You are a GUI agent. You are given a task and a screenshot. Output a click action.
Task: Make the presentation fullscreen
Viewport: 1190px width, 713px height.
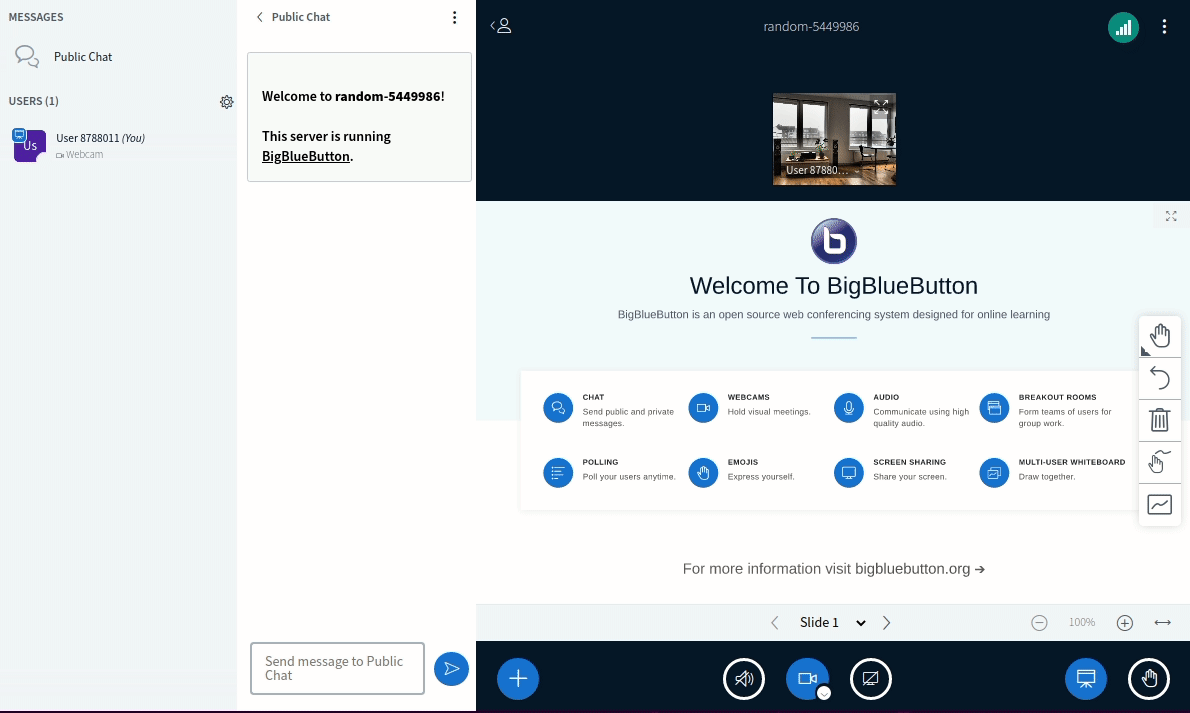point(1170,215)
